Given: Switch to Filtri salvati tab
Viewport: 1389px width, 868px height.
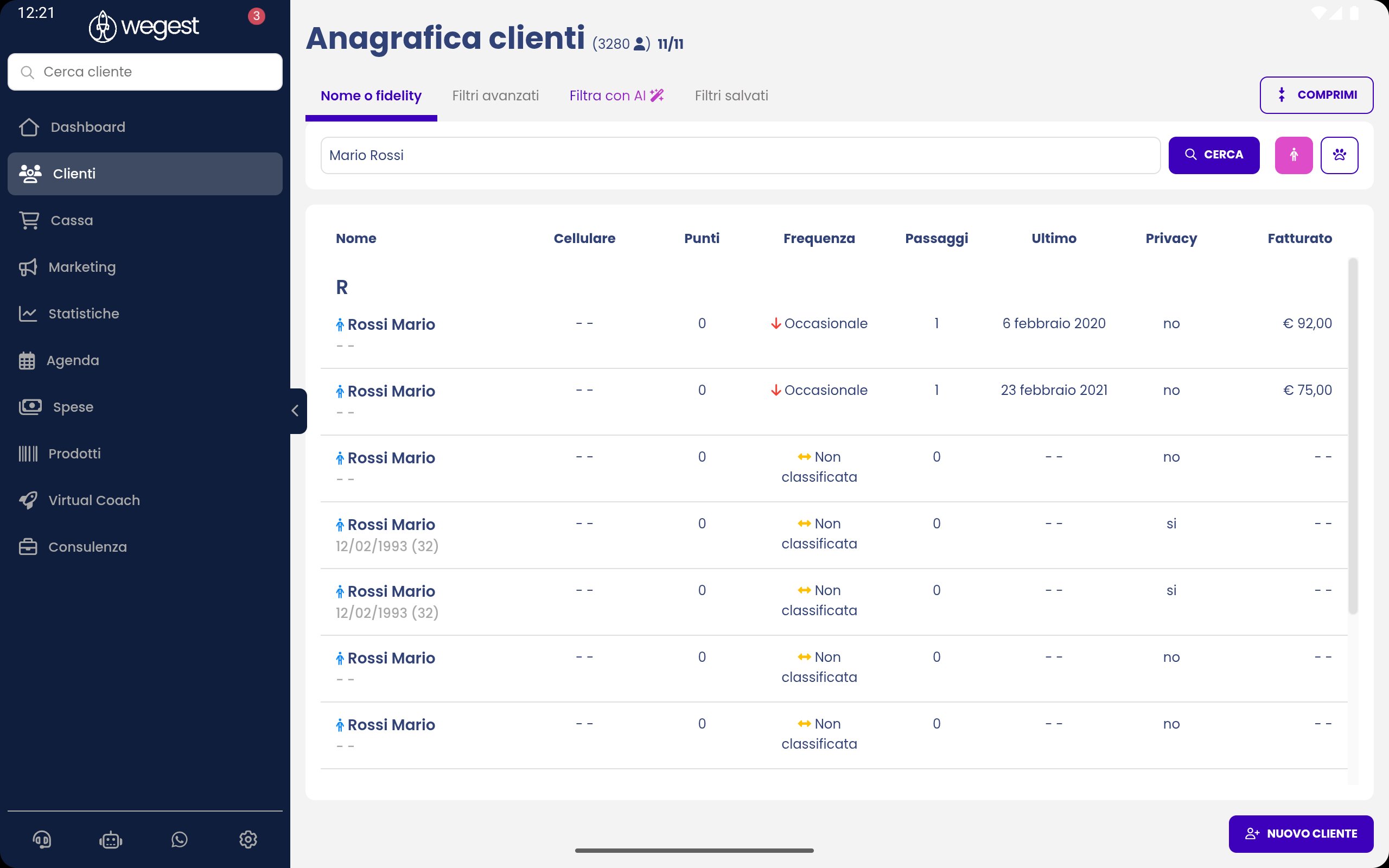Looking at the screenshot, I should (x=731, y=96).
